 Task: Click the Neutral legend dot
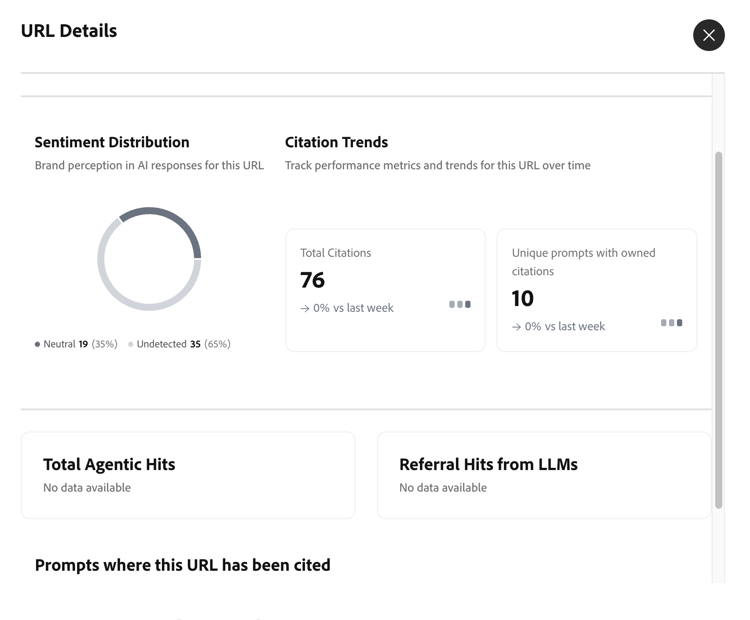coord(38,344)
